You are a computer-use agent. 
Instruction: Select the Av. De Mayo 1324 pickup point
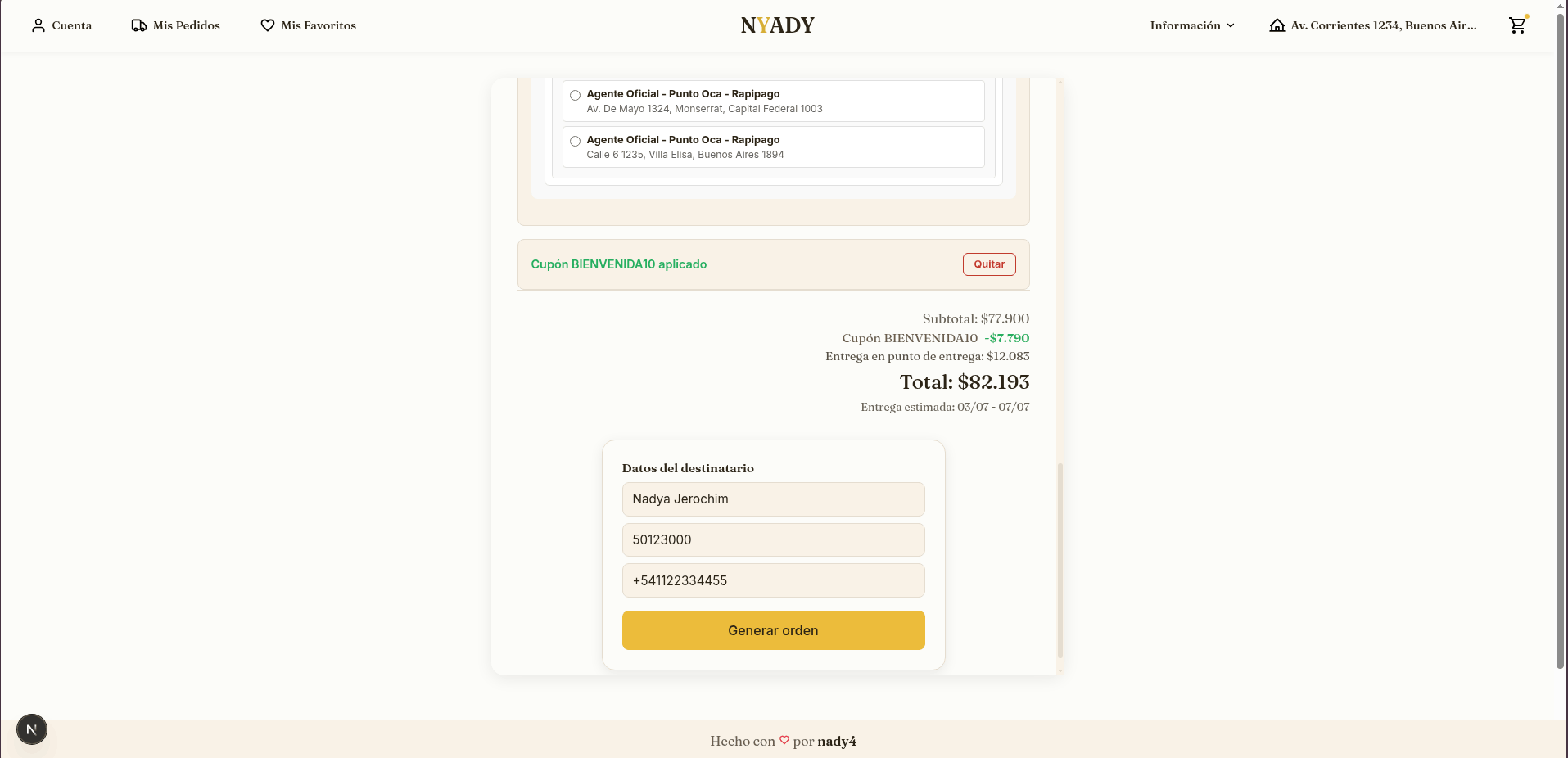click(x=773, y=101)
